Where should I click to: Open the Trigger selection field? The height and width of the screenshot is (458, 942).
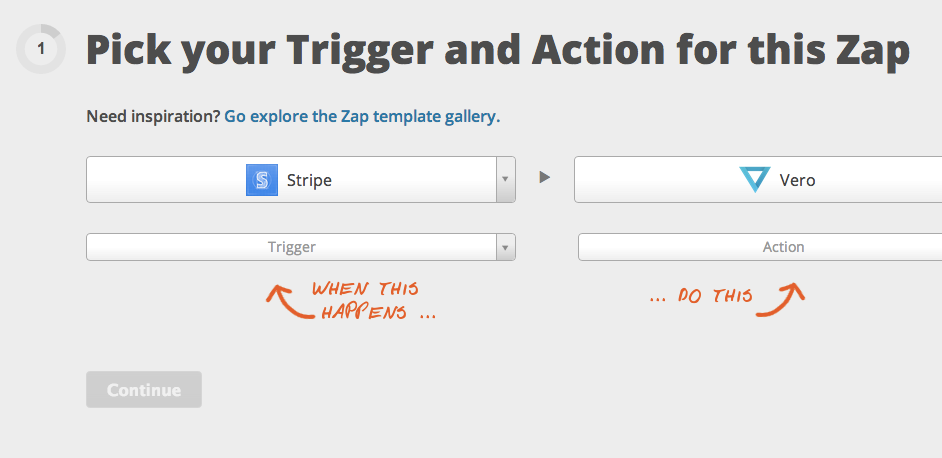click(x=291, y=247)
